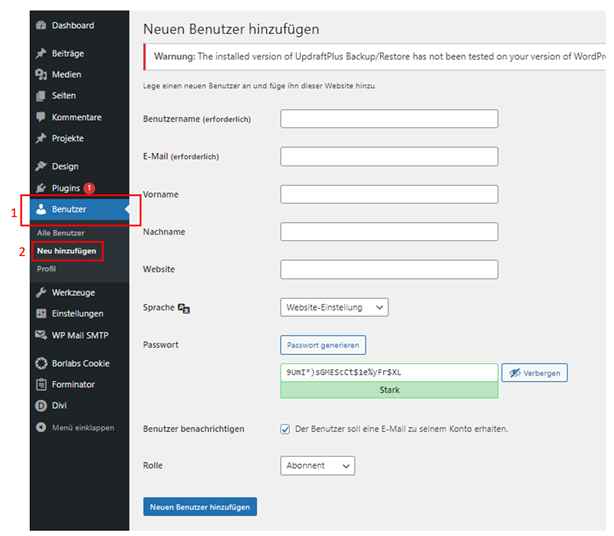Expand the Rolle Abonnent dropdown
The image size is (614, 536).
[317, 466]
